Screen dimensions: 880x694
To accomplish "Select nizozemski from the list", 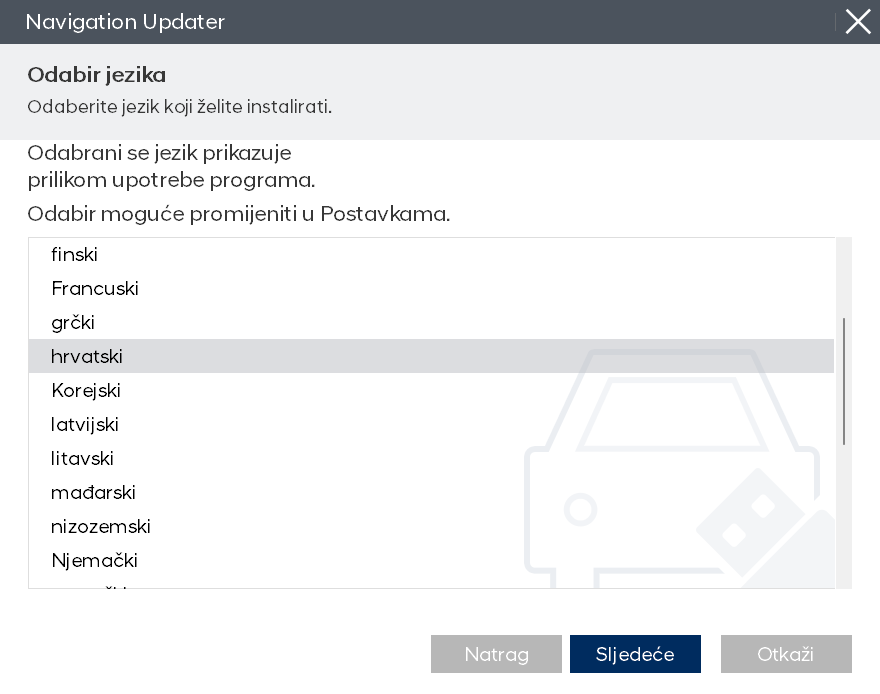I will [x=101, y=527].
